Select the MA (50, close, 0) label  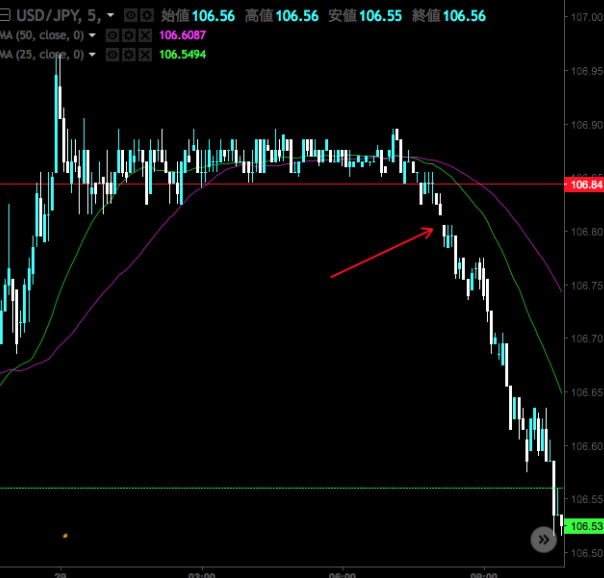42,35
